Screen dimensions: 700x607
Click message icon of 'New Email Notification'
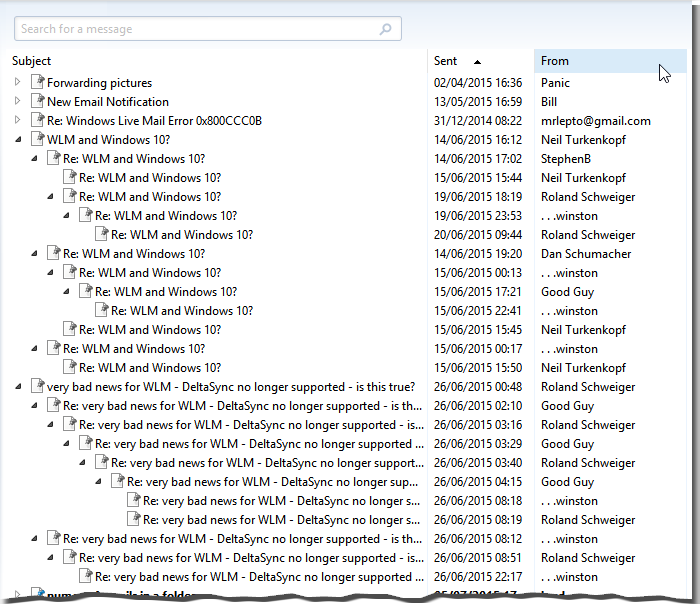pos(38,101)
